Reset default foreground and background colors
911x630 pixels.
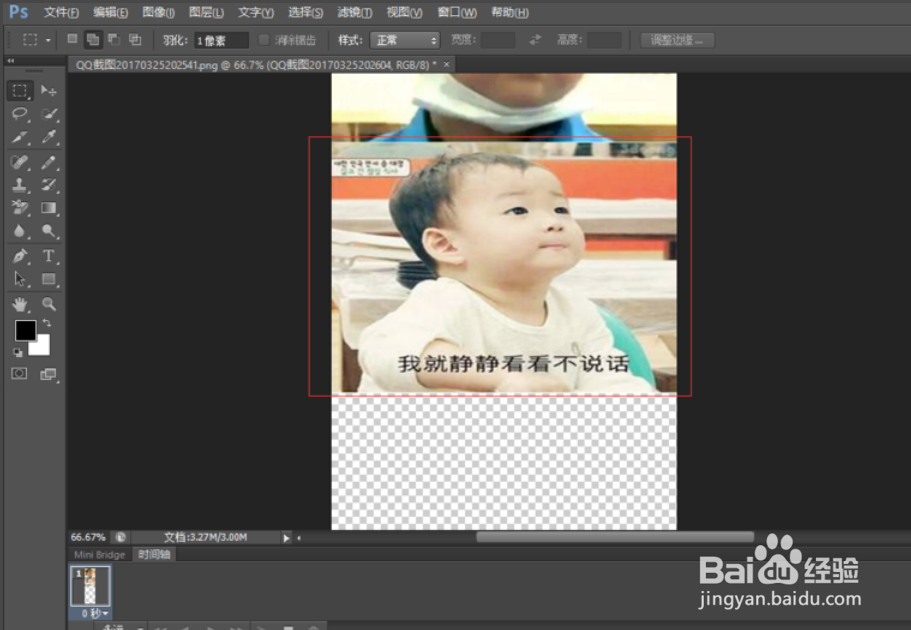(17, 352)
